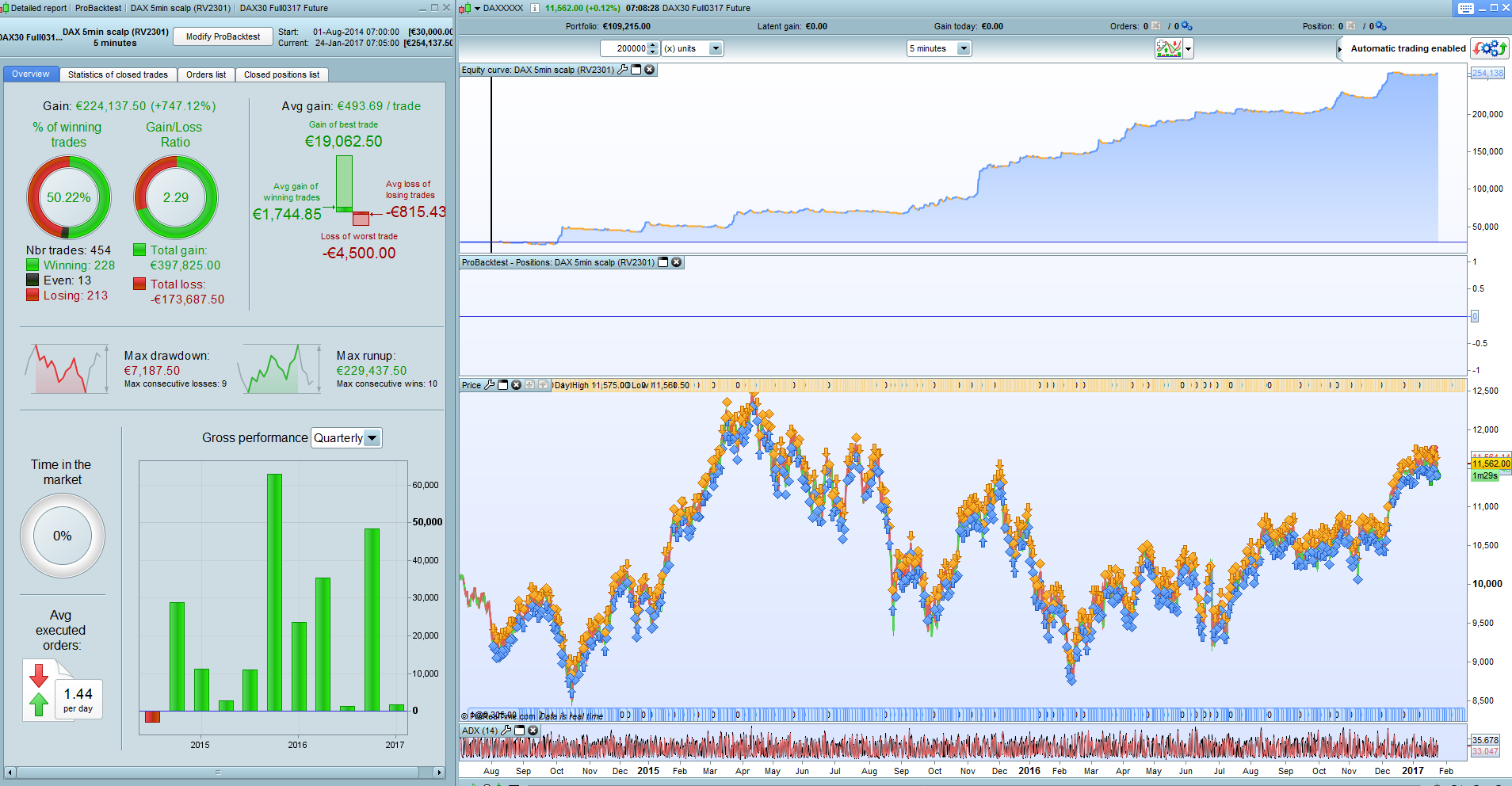Screen dimensions: 1512x786
Task: Click scrollbar right arrow in report
Action: point(439,772)
